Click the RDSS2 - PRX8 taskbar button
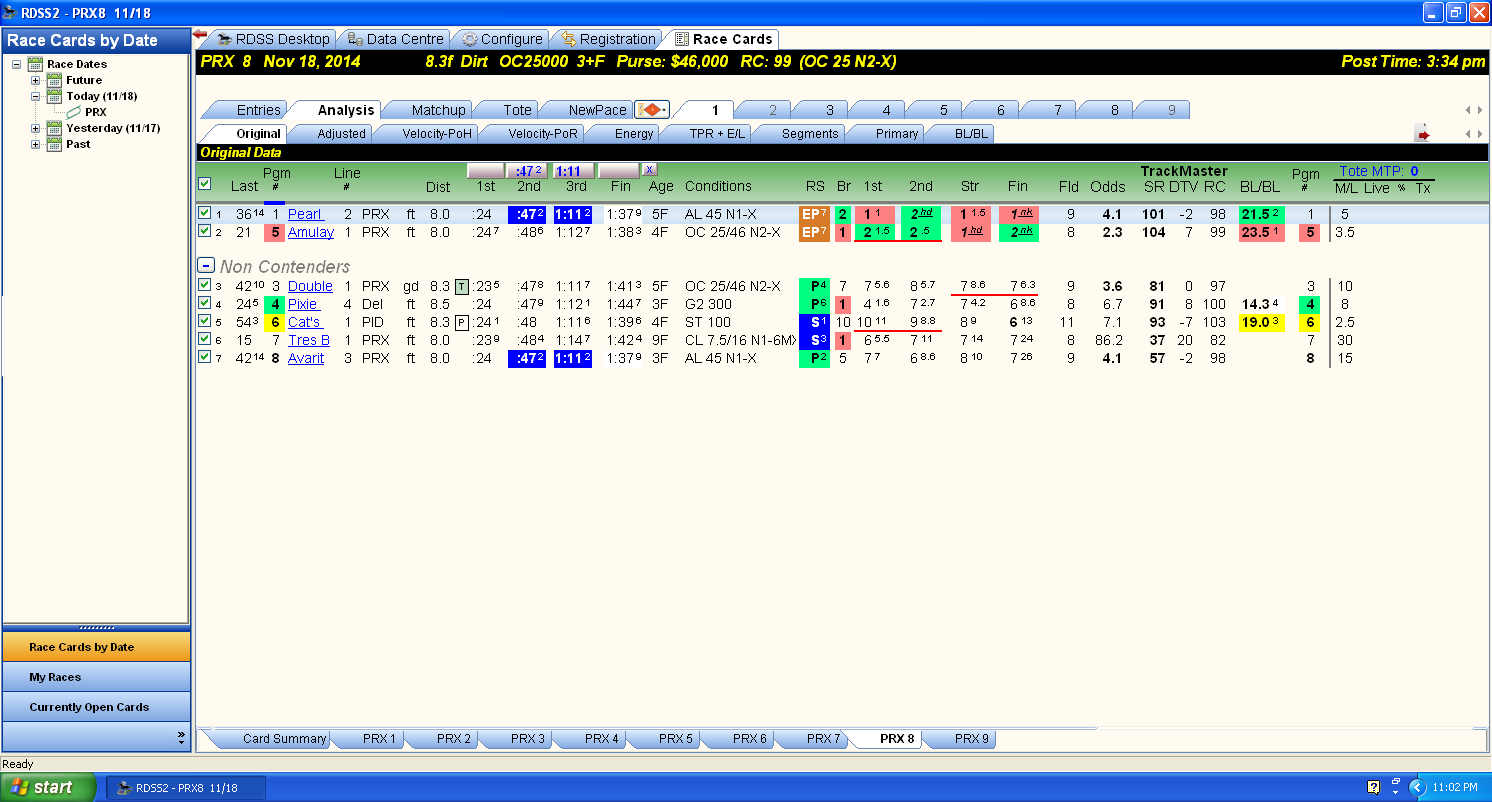The height and width of the screenshot is (802, 1492). coord(186,787)
